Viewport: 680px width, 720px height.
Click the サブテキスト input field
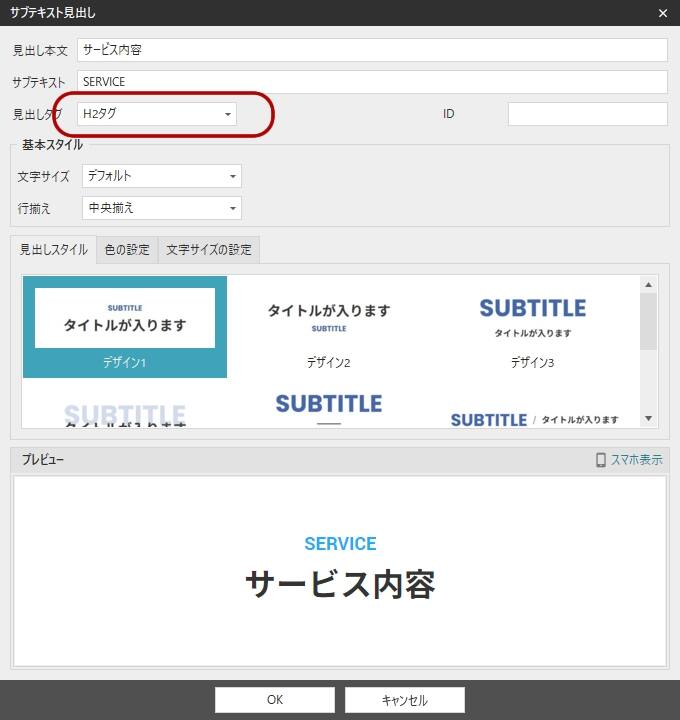371,82
